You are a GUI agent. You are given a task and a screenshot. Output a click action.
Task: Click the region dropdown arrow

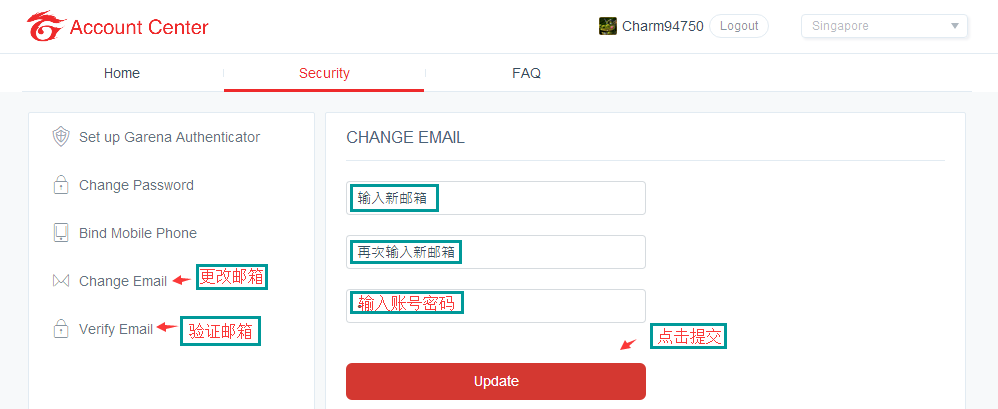coord(955,26)
